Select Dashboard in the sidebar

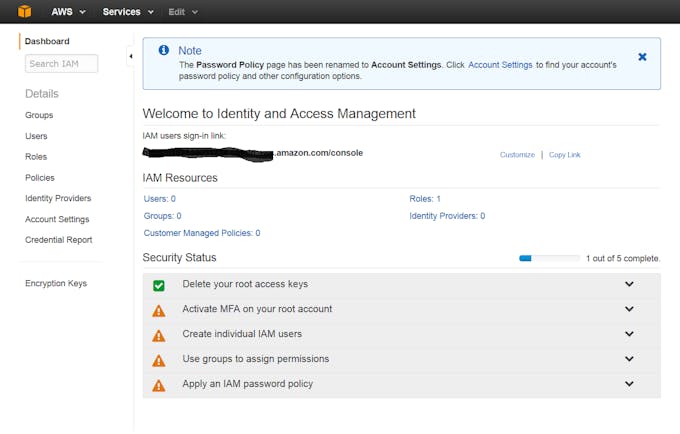[47, 41]
